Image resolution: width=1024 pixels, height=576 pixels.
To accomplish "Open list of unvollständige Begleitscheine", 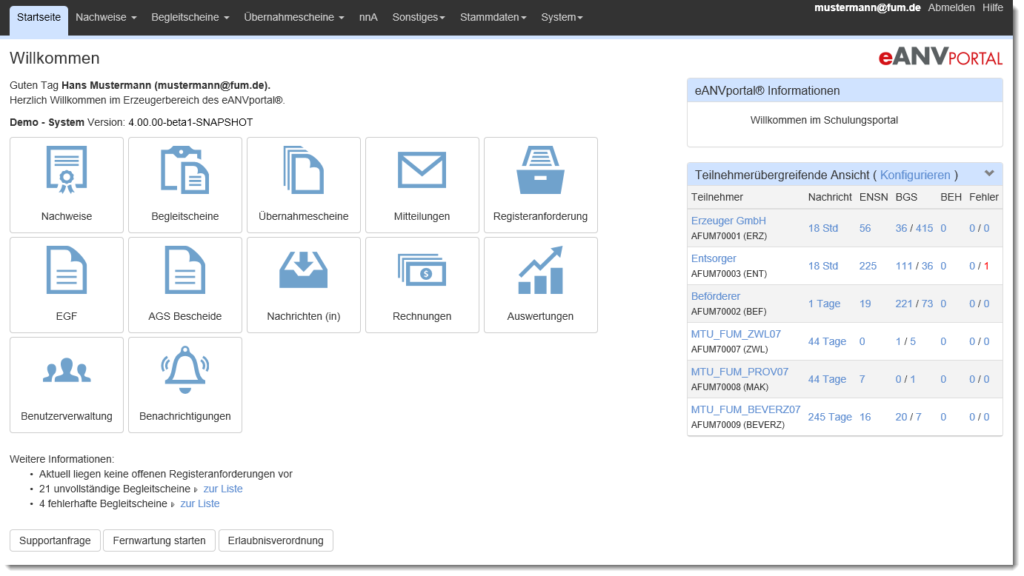I will [223, 489].
